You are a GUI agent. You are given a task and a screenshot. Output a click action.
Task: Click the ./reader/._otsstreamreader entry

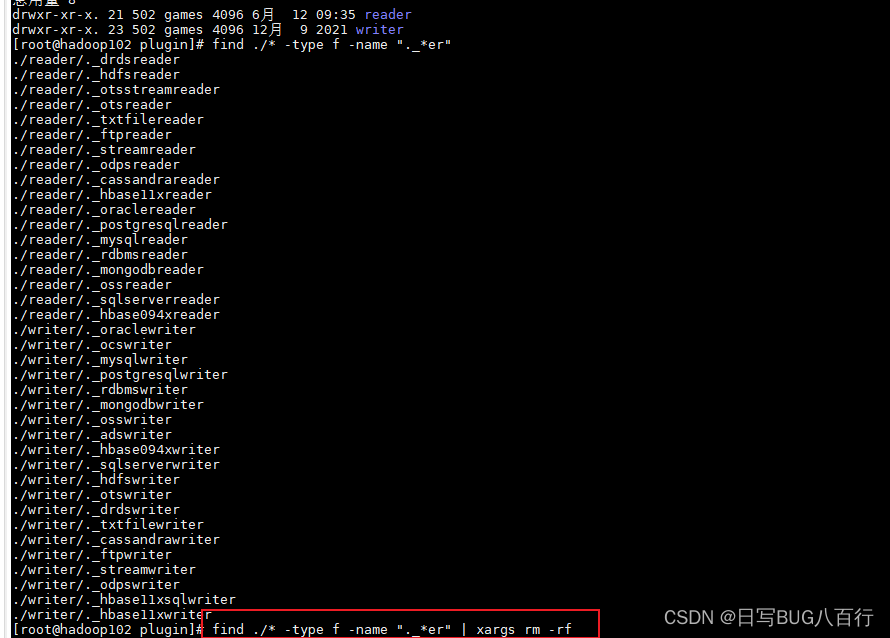tap(116, 90)
